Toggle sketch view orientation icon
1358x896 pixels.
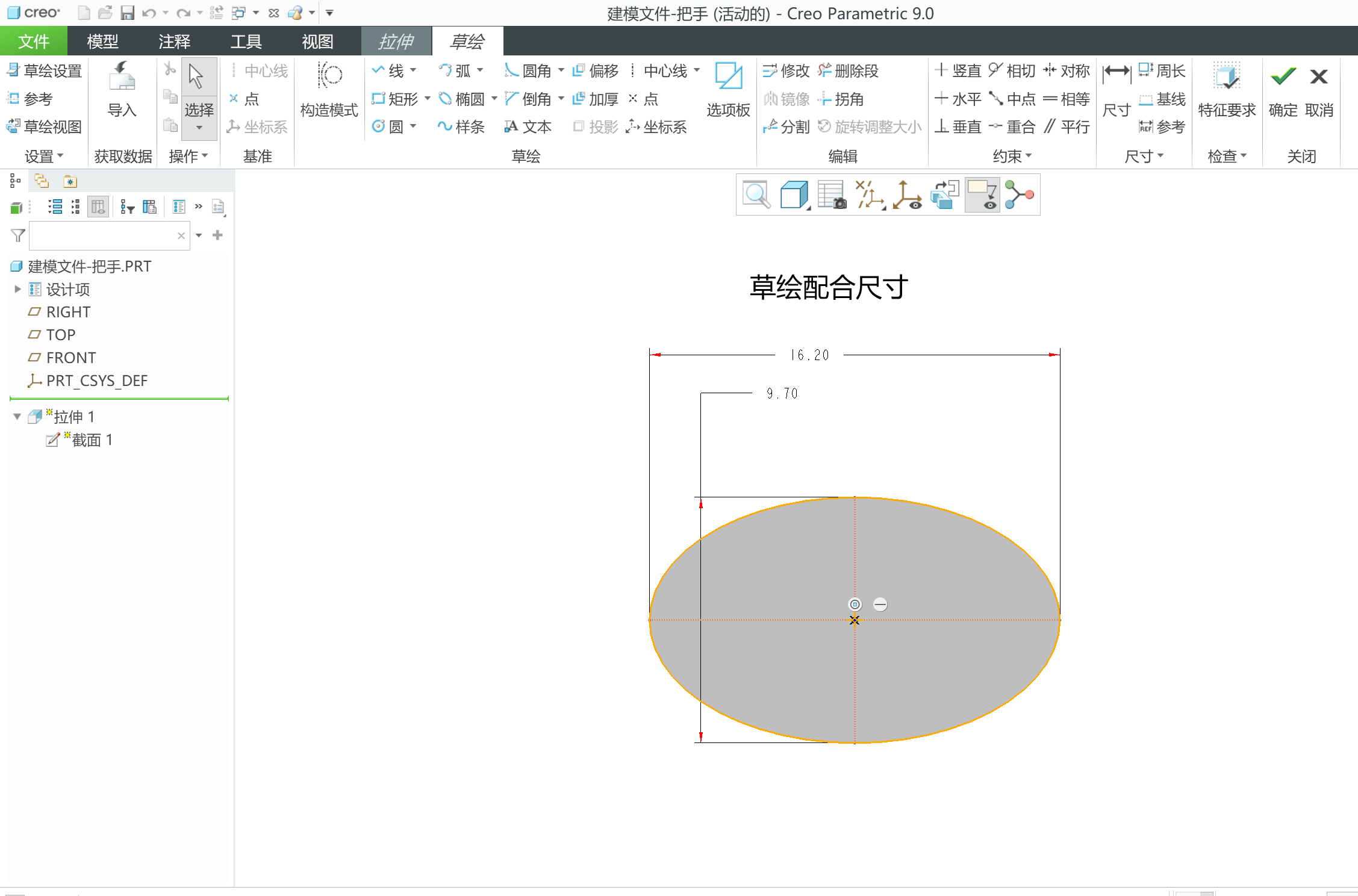tap(945, 194)
